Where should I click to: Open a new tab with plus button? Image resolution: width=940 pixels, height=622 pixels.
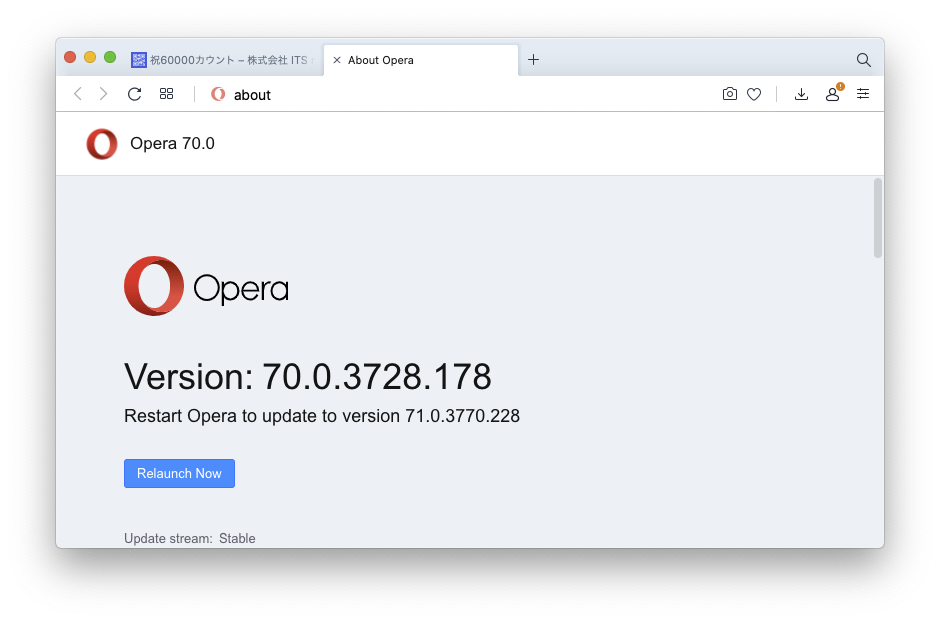[533, 60]
